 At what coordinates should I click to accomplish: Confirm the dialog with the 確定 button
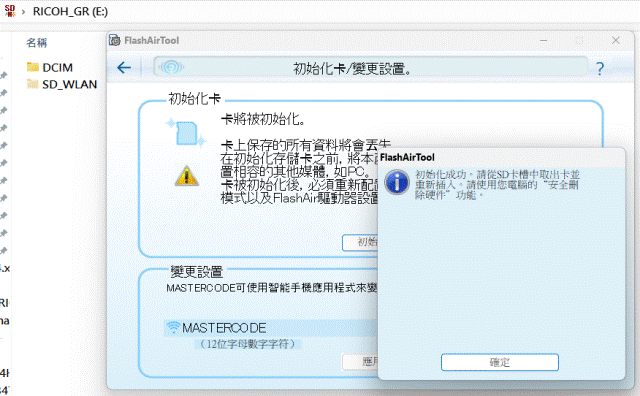500,362
